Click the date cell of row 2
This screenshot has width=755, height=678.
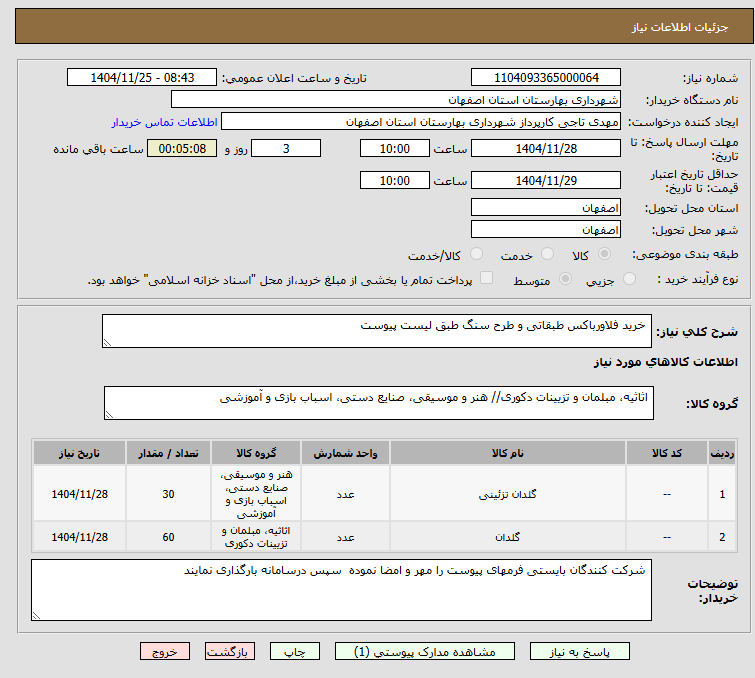coord(79,537)
